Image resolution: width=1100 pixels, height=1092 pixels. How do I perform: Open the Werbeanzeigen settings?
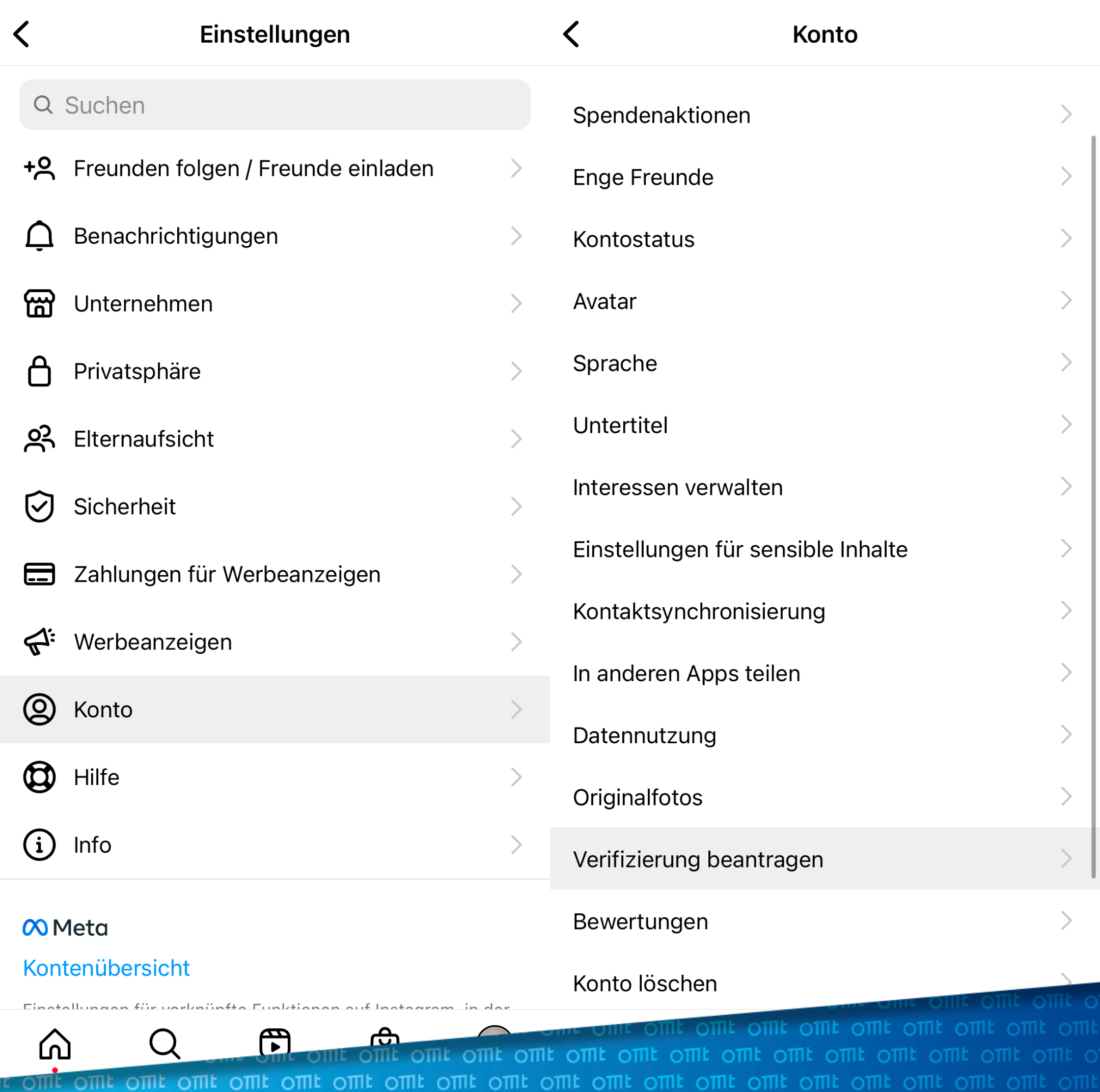(275, 641)
